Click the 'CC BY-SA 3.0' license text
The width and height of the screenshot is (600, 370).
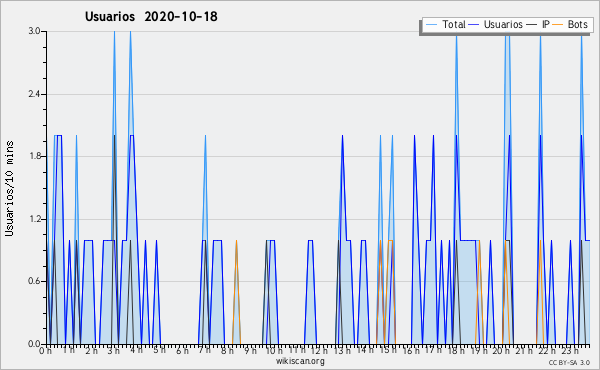[569, 362]
